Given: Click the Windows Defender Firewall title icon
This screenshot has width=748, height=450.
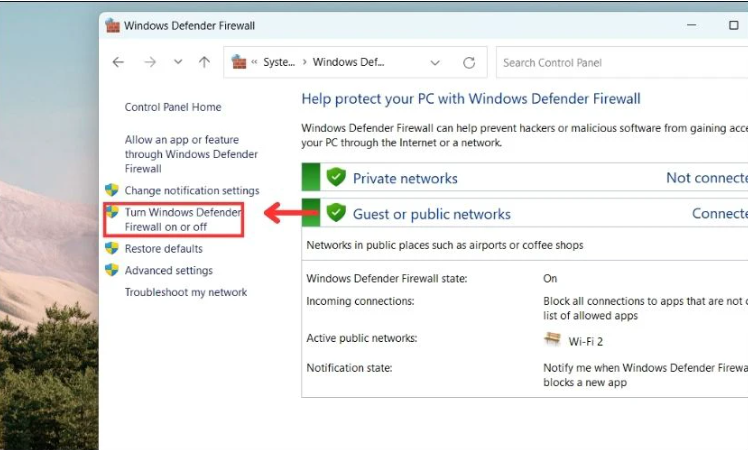Looking at the screenshot, I should 113,25.
